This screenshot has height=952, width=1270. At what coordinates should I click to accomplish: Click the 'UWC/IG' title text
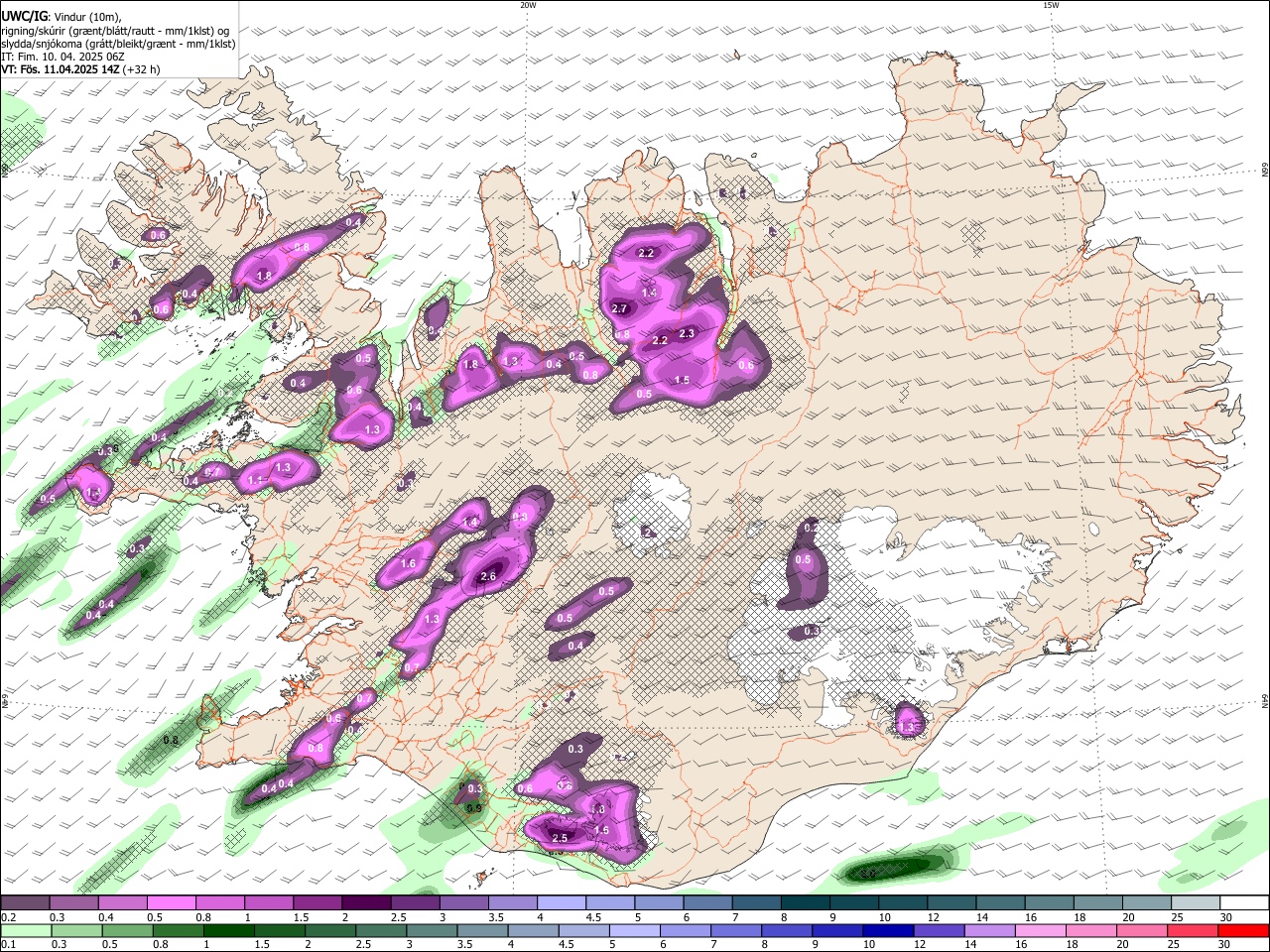tap(24, 17)
